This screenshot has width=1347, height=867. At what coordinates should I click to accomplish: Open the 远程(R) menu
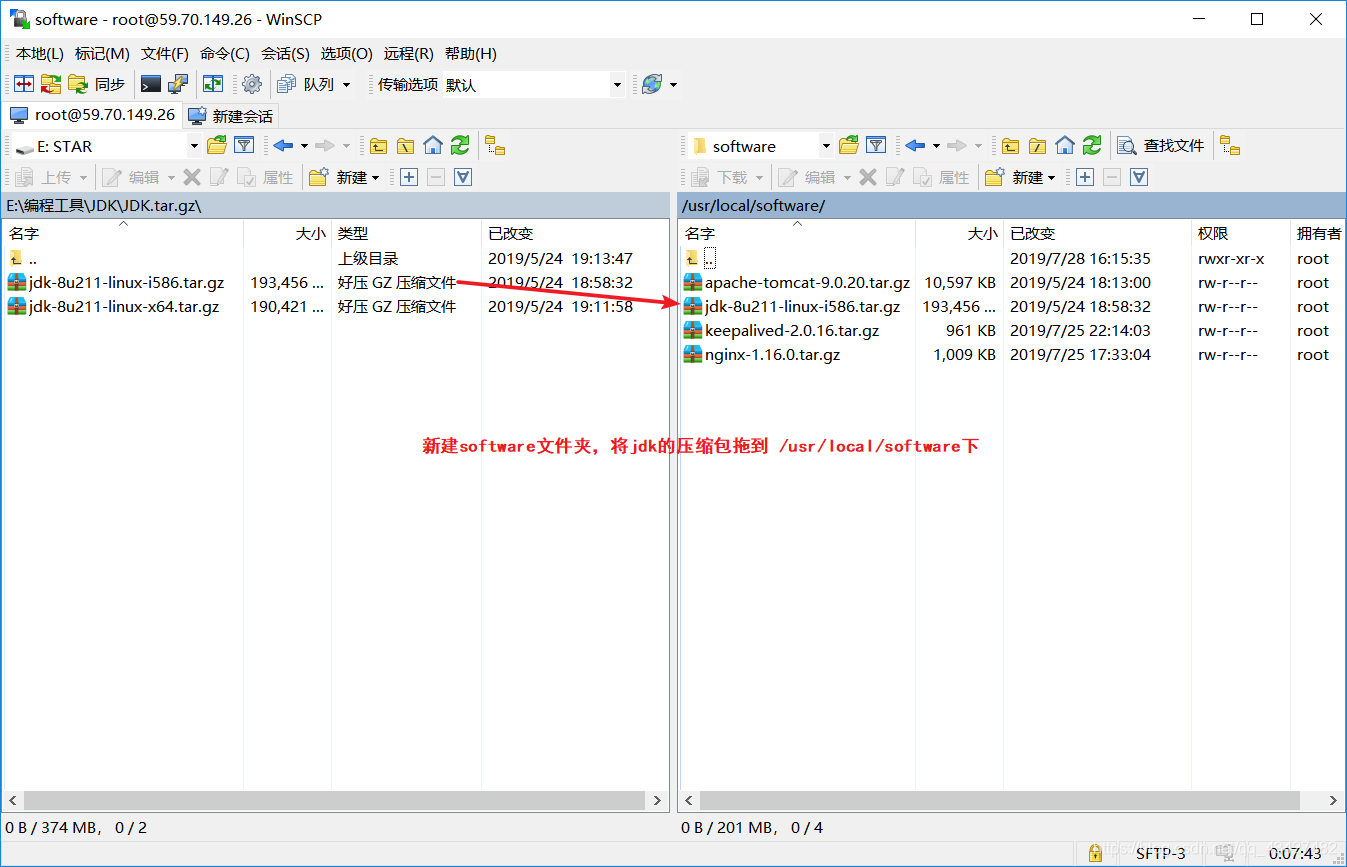408,54
